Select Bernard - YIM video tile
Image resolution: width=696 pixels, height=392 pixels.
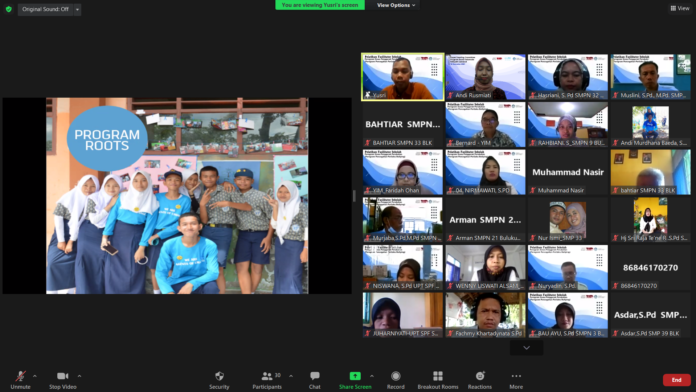[485, 124]
